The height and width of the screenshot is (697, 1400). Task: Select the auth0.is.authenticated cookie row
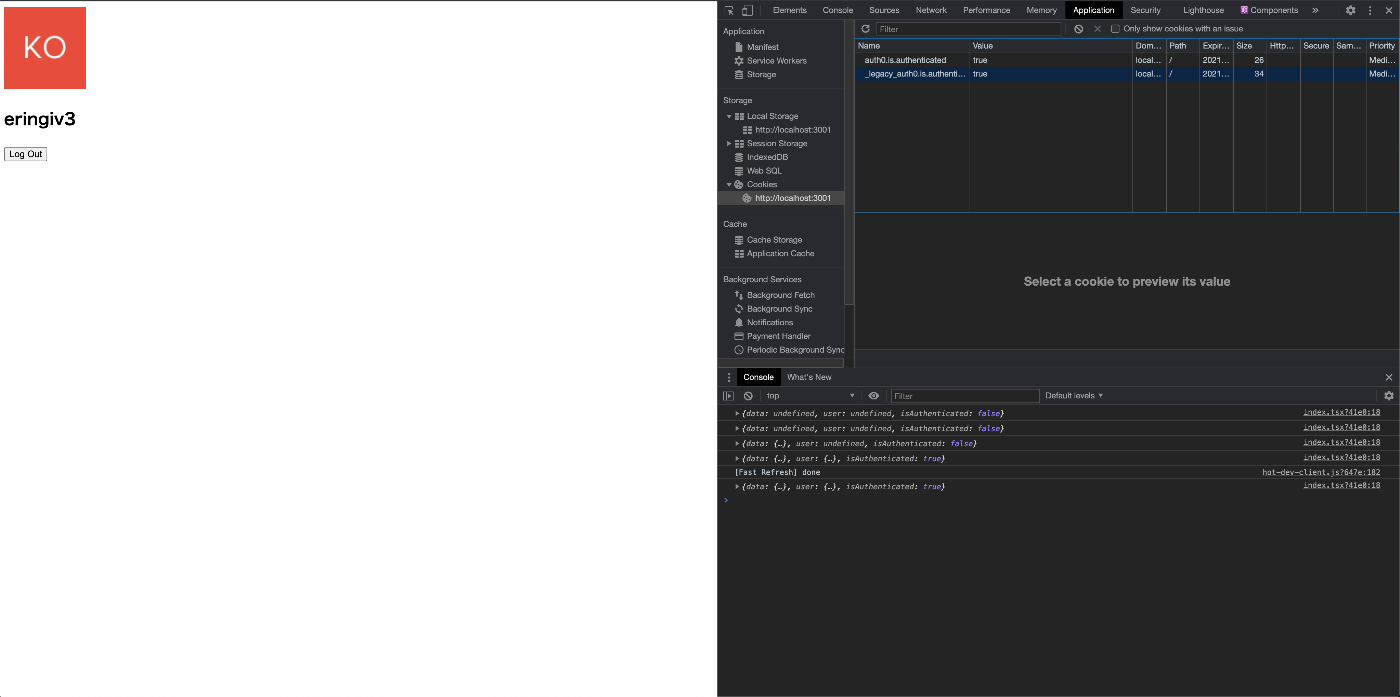(x=1126, y=60)
